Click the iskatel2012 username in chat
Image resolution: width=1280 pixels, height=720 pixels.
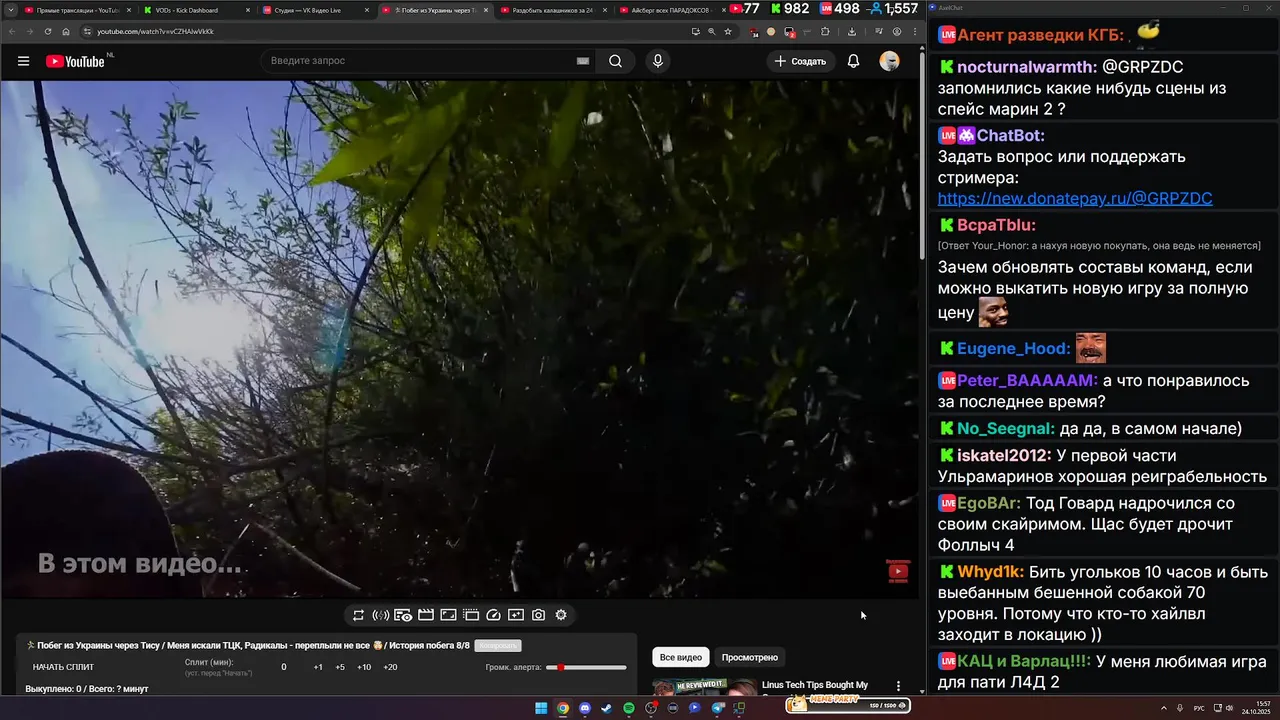pos(1004,454)
